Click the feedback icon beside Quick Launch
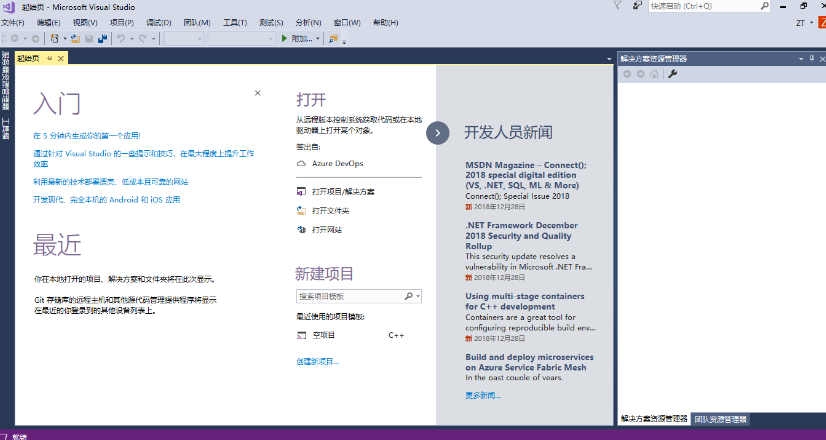 click(x=636, y=6)
